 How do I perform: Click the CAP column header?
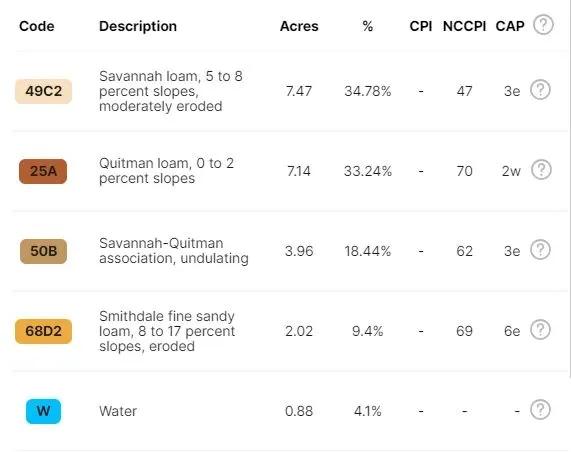click(510, 26)
